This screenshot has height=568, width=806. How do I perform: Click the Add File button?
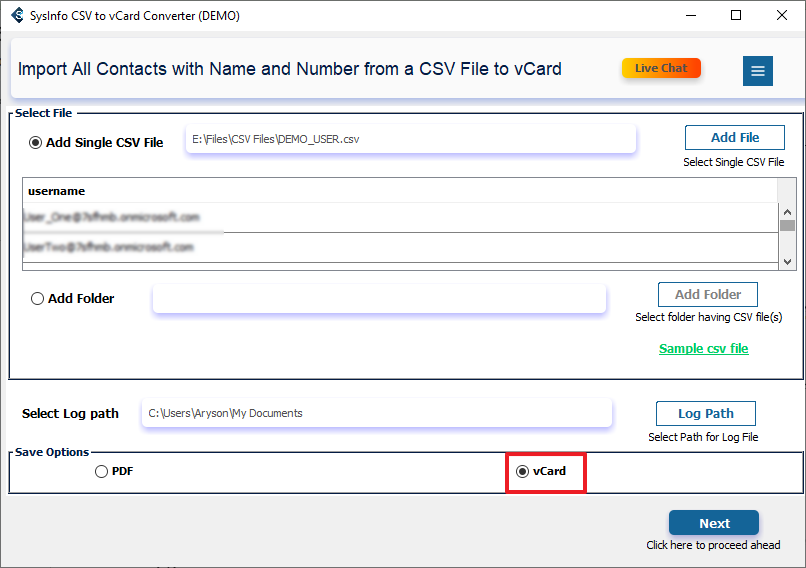735,138
